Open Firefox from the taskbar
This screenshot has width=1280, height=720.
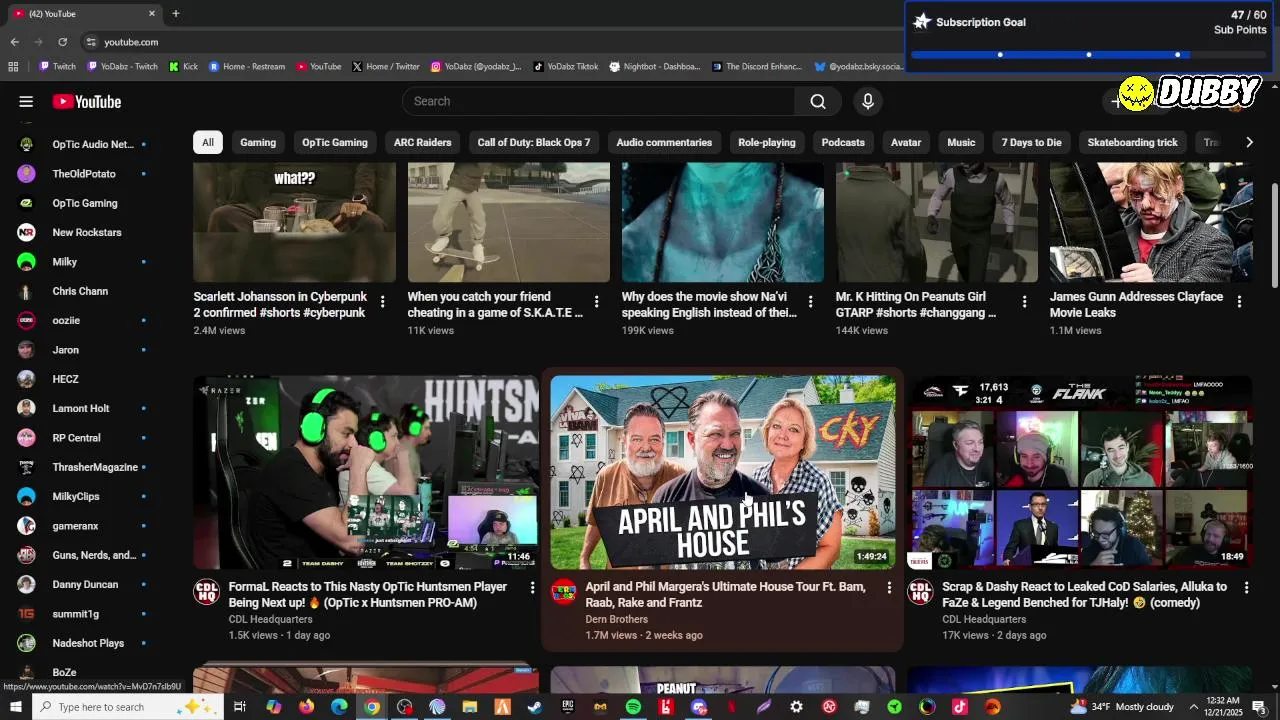pyautogui.click(x=306, y=707)
